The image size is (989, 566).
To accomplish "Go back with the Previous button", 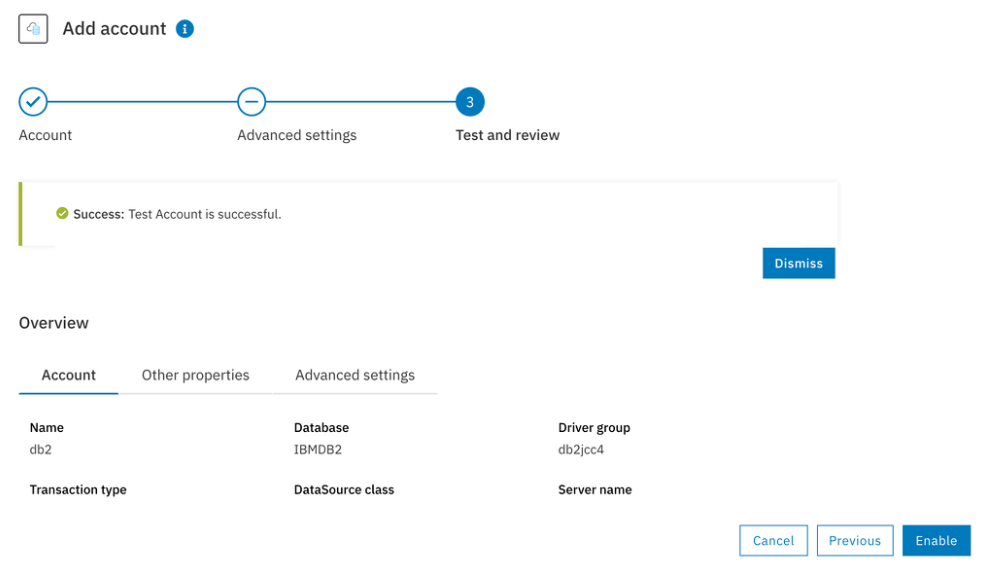I will coord(855,541).
